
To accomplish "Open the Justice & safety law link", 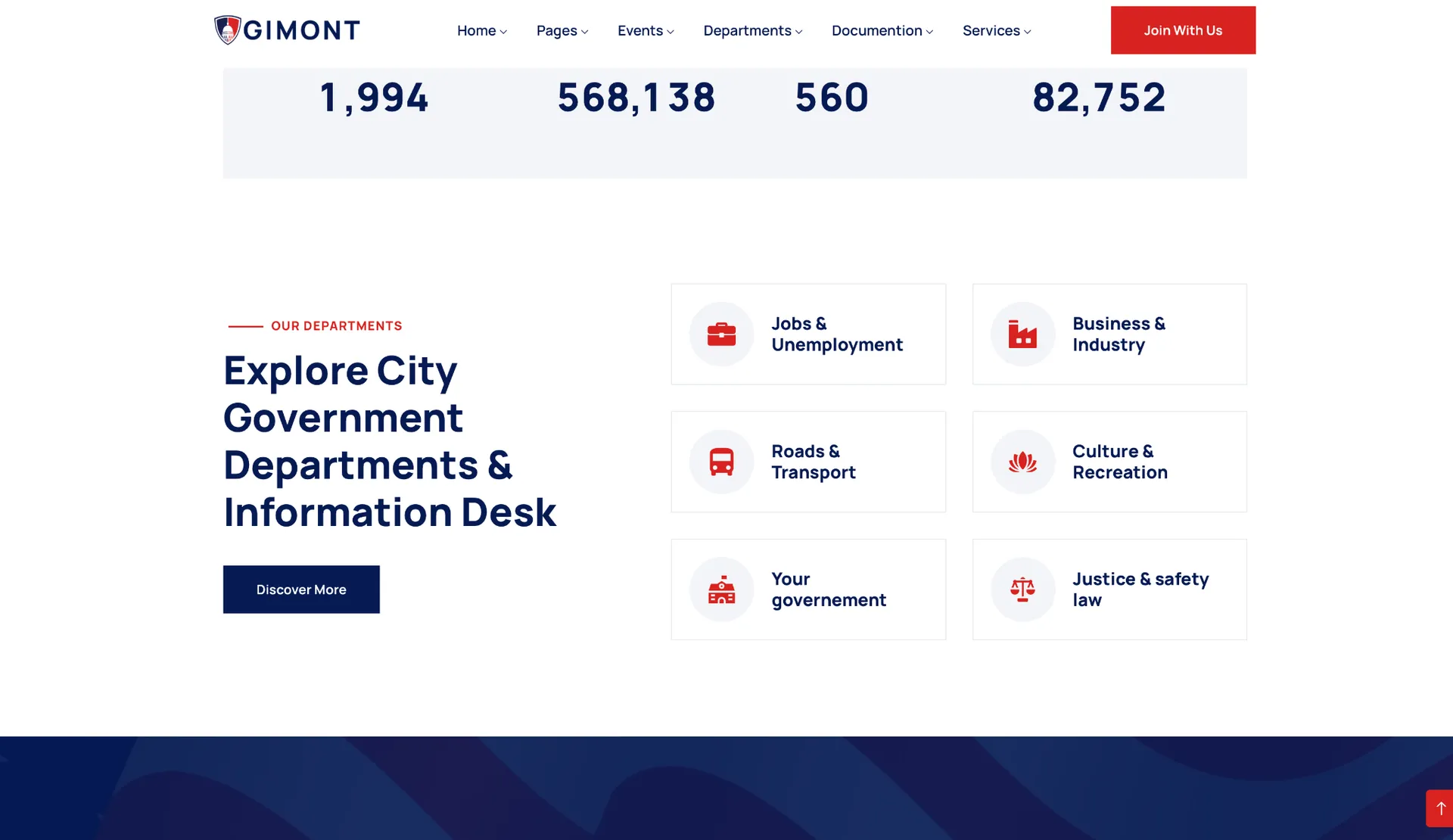I will pos(1140,590).
